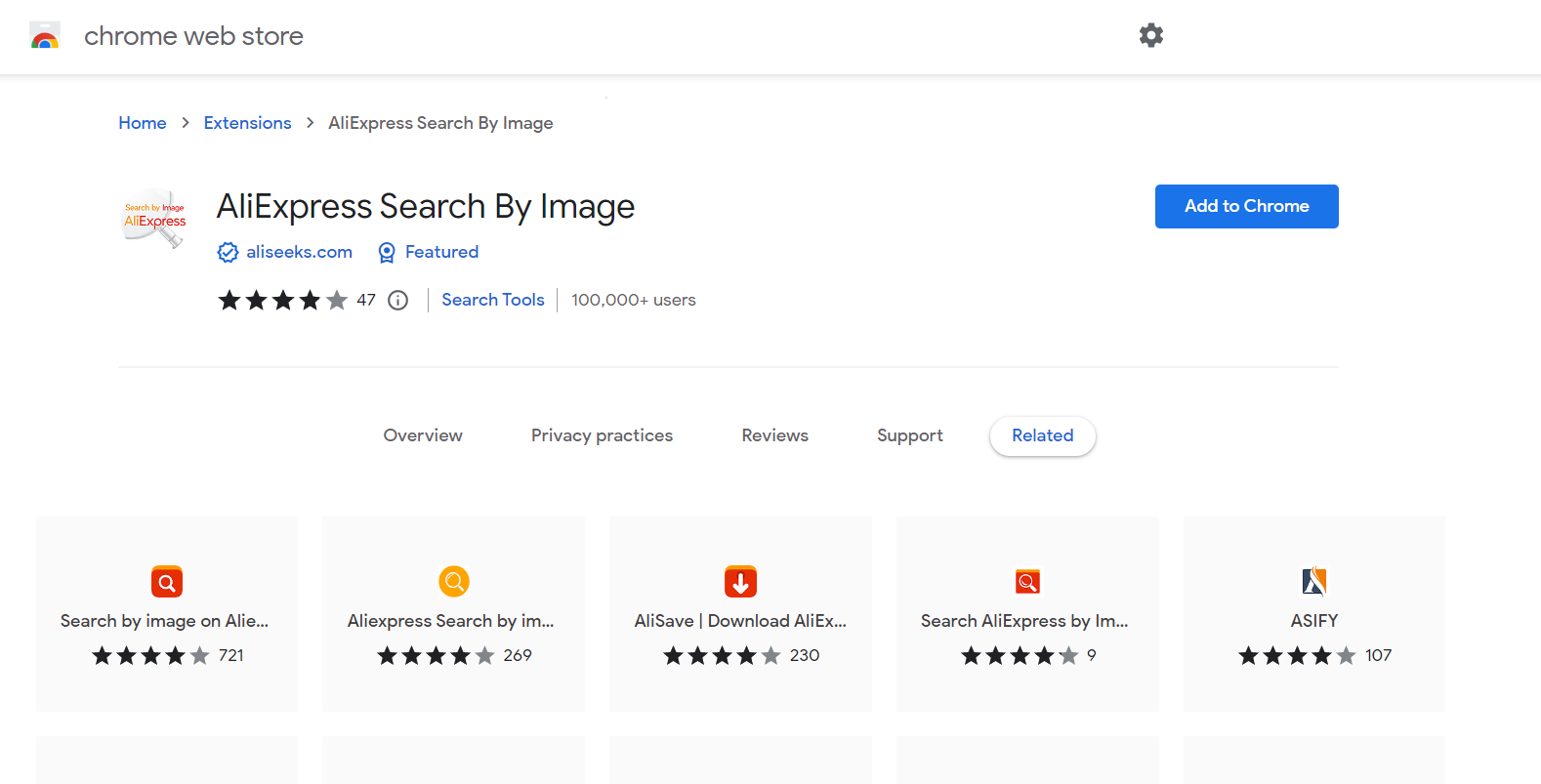Open the Search Tools category link

(x=493, y=300)
